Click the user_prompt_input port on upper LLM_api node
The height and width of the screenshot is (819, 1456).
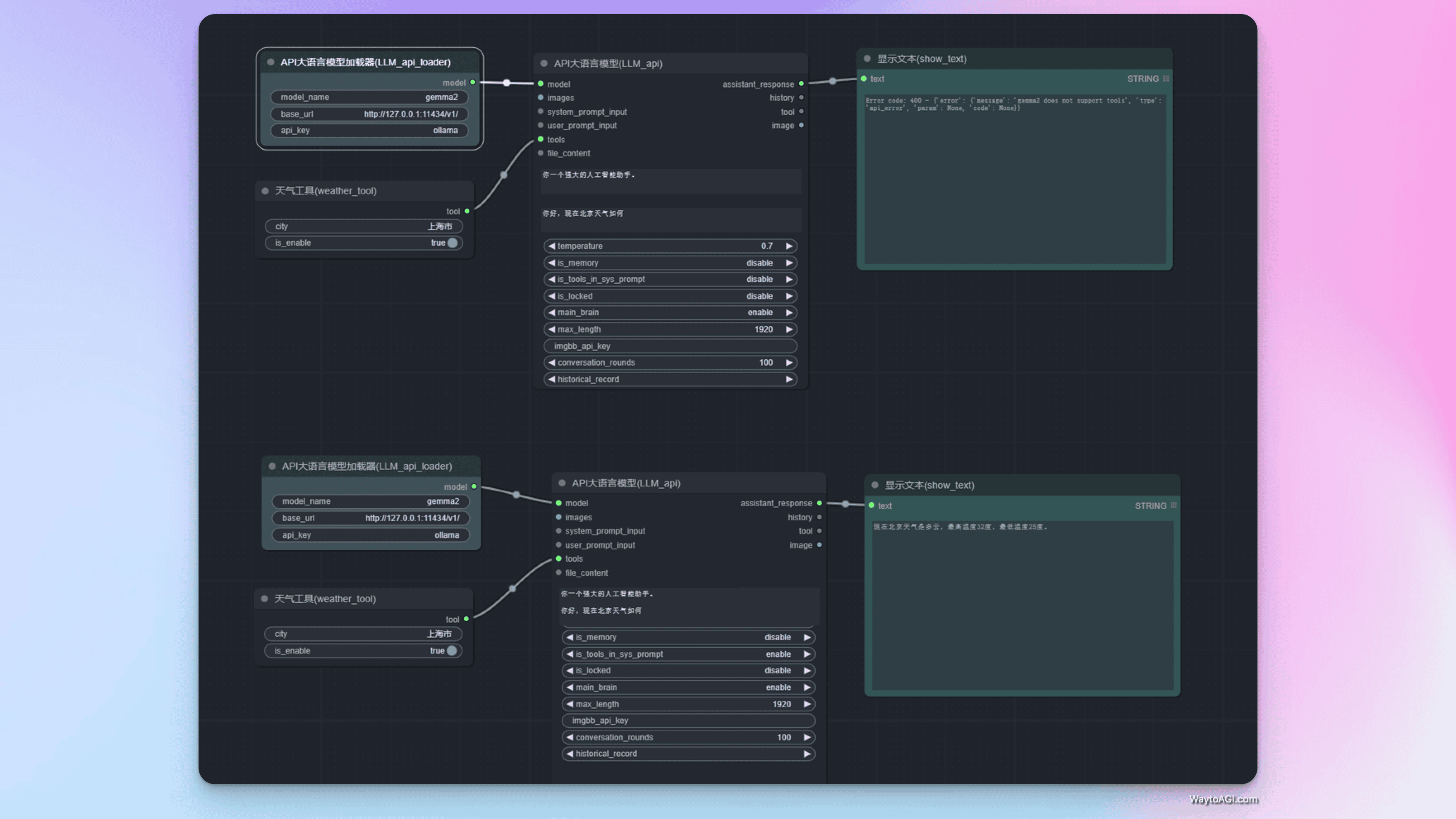pos(540,125)
